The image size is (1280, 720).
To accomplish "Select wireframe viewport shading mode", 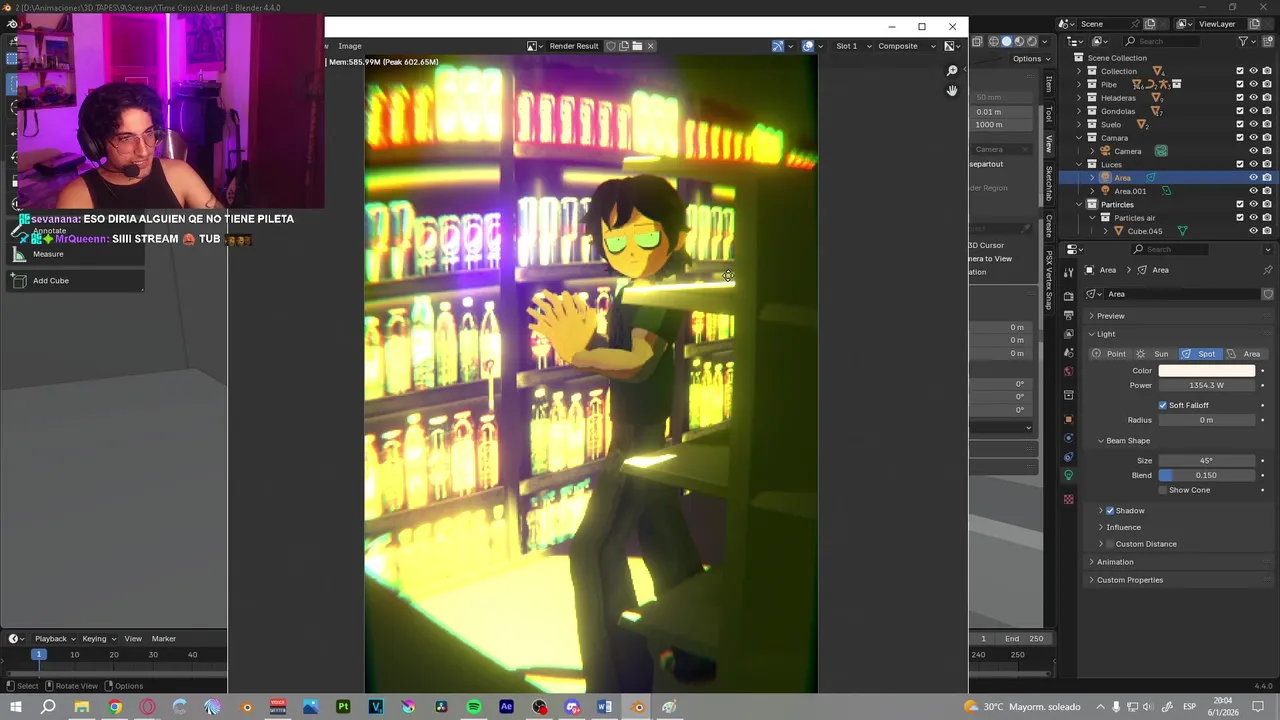I will click(994, 41).
